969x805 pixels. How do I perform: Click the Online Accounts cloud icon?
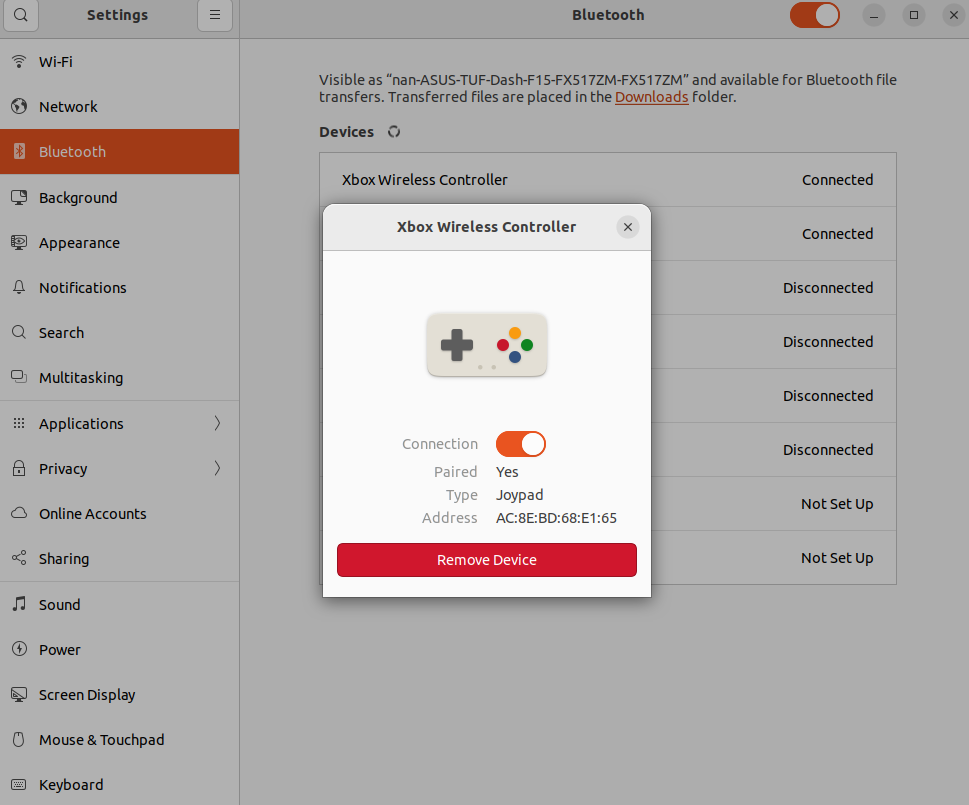pyautogui.click(x=19, y=513)
